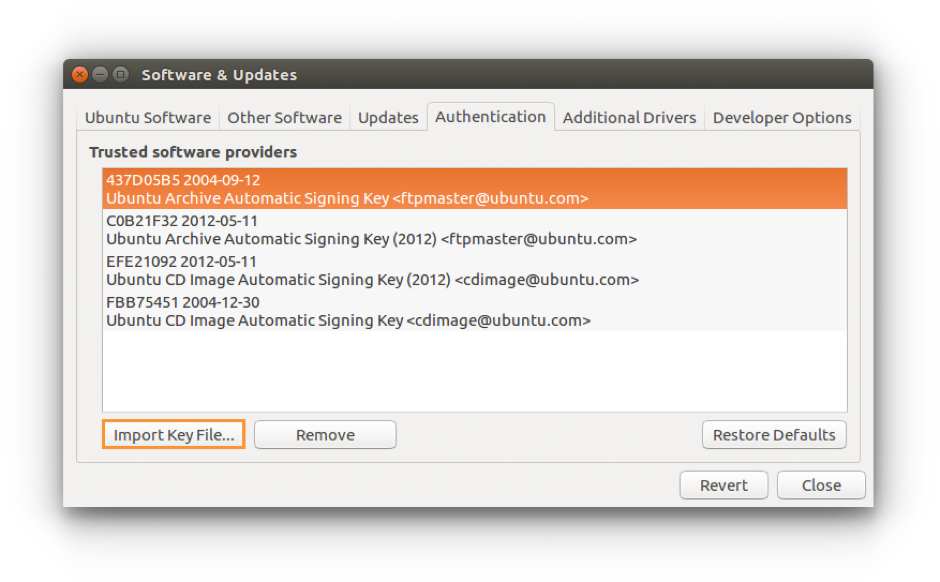Image resolution: width=940 pixels, height=582 pixels.
Task: Close the window using the orange titlebar button
Action: 80,75
